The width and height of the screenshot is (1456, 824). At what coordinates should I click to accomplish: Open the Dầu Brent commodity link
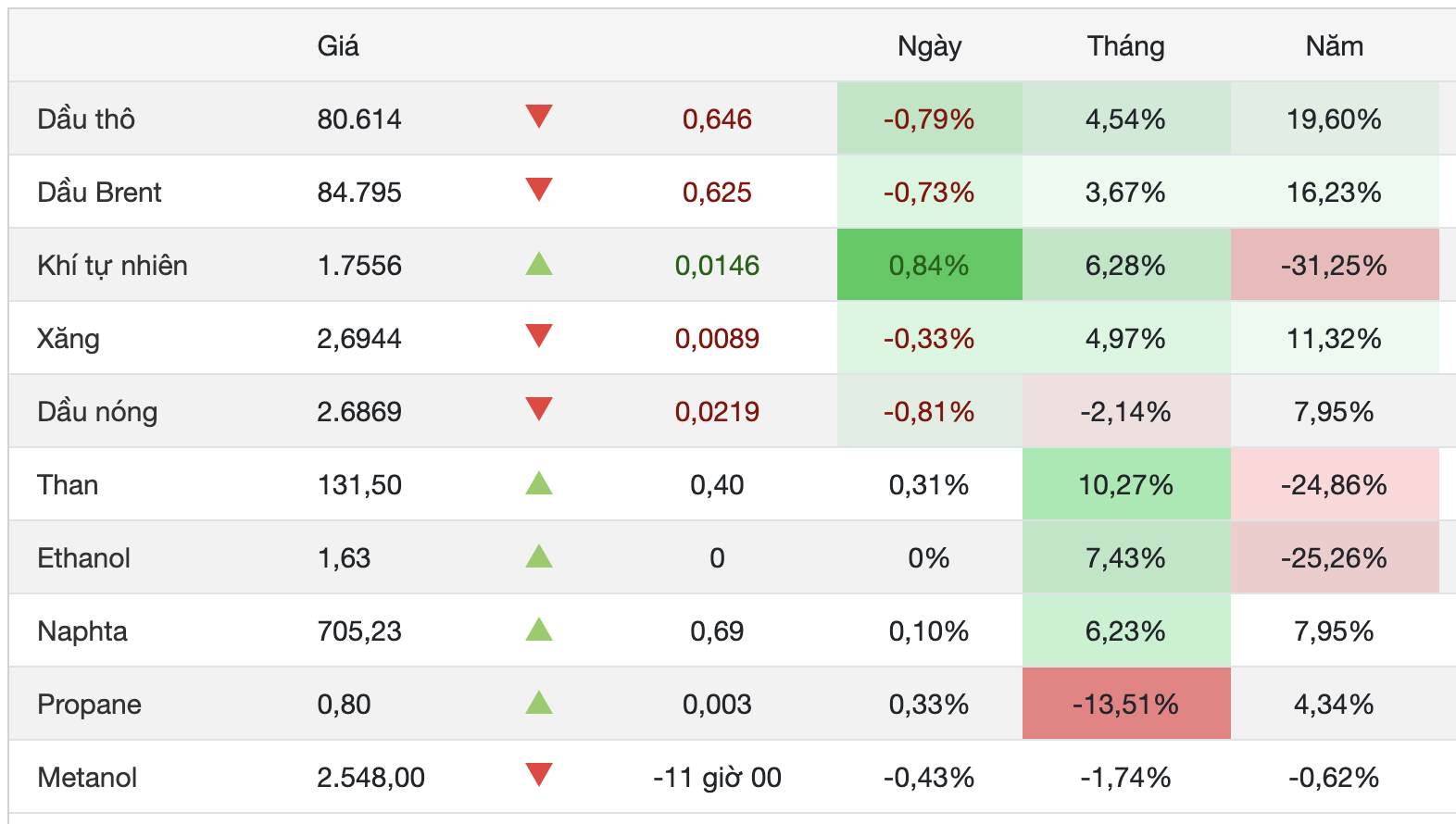[x=99, y=192]
